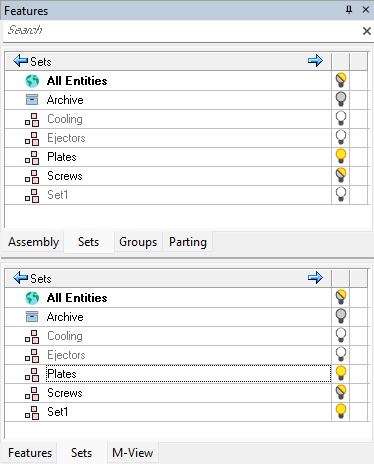Toggle the Archive bulb in the upper panel
The height and width of the screenshot is (464, 374).
coord(341,99)
